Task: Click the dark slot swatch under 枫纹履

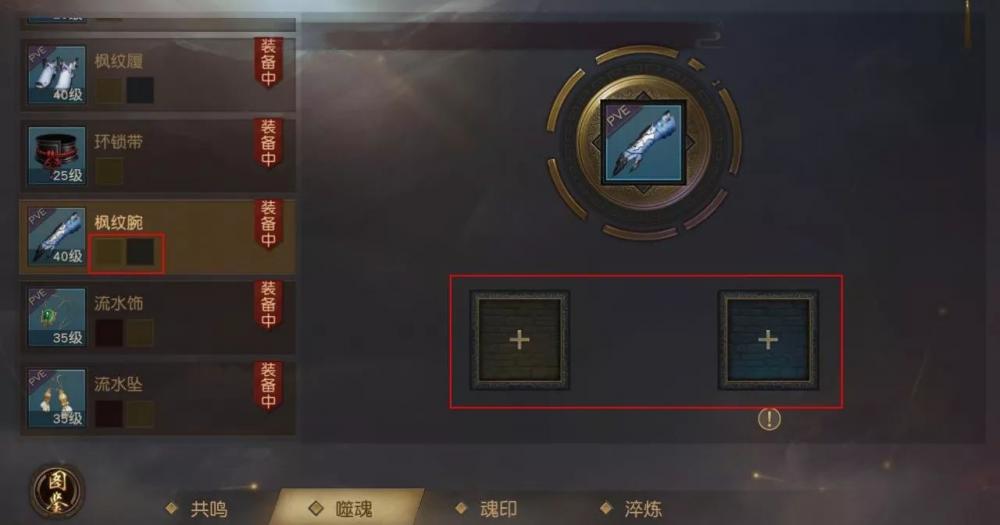Action: (x=140, y=91)
